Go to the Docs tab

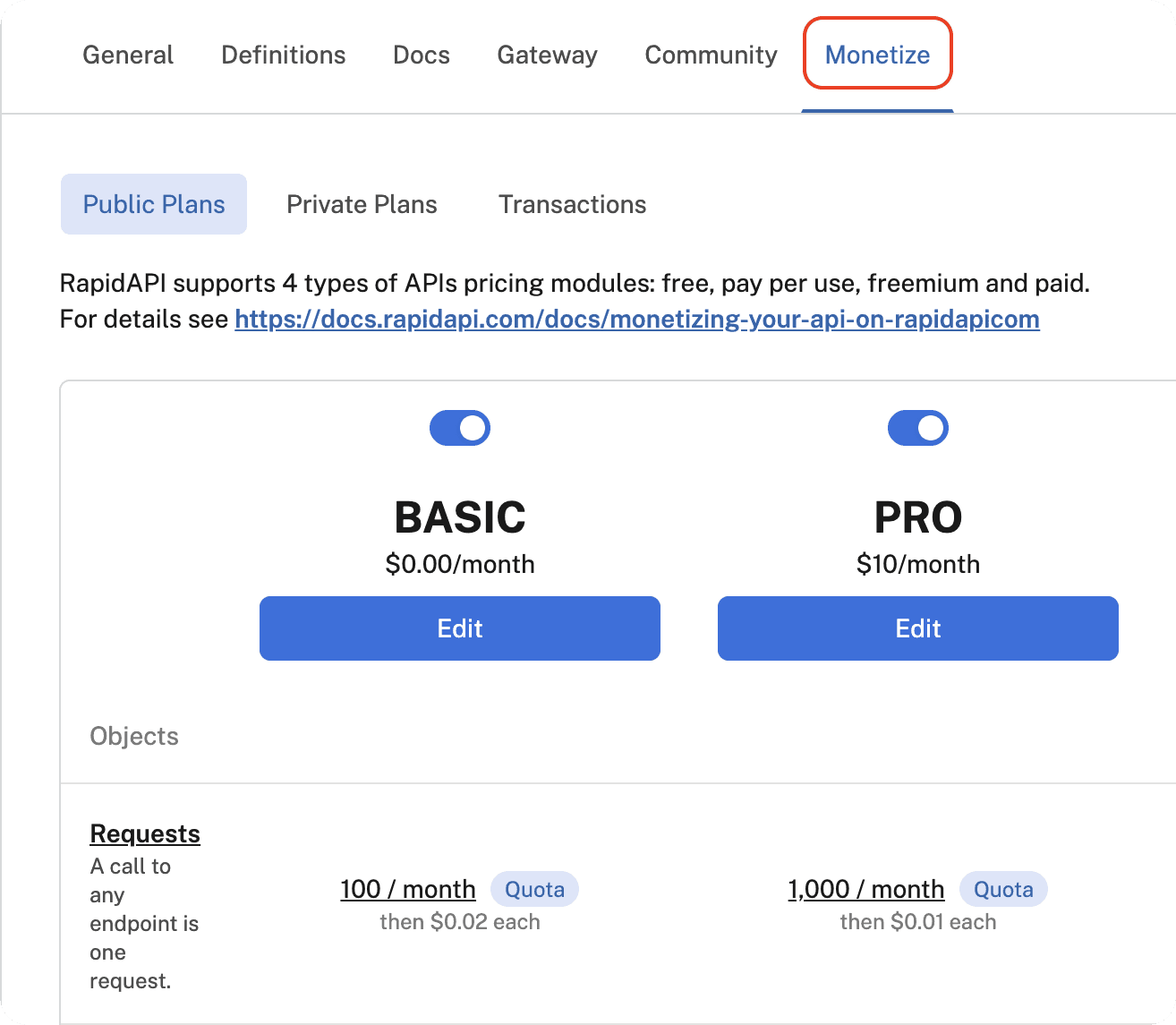[x=421, y=56]
